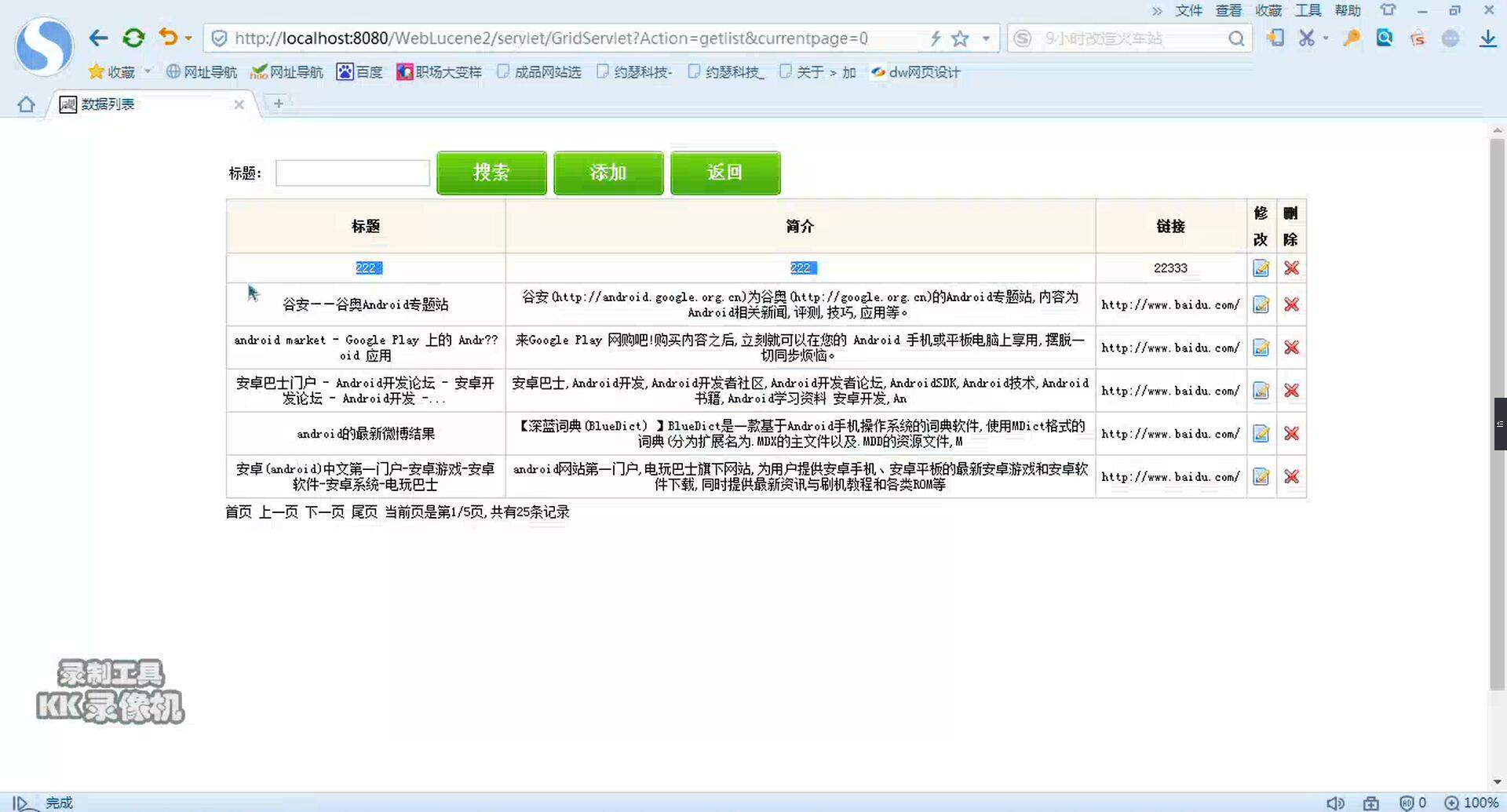The width and height of the screenshot is (1507, 812).
Task: Close the 数据列表 tab
Action: pos(239,104)
